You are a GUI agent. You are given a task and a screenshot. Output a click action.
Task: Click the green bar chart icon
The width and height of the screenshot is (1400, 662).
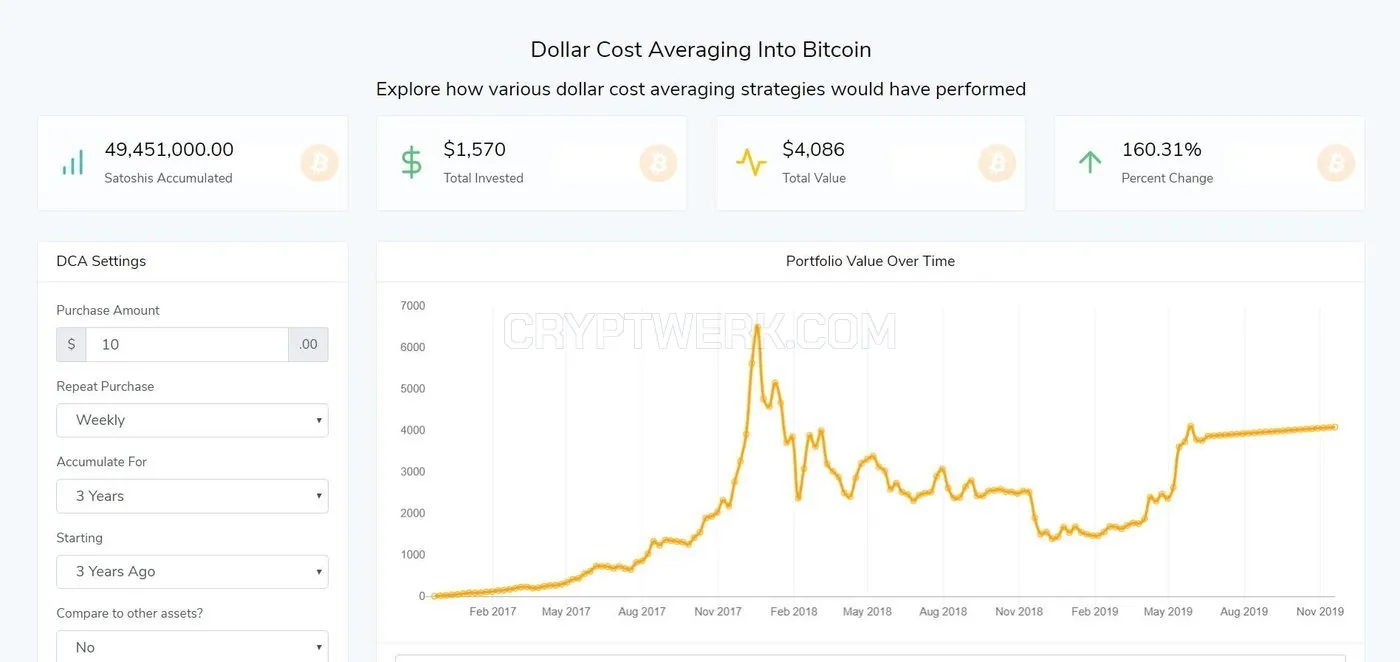pos(73,163)
